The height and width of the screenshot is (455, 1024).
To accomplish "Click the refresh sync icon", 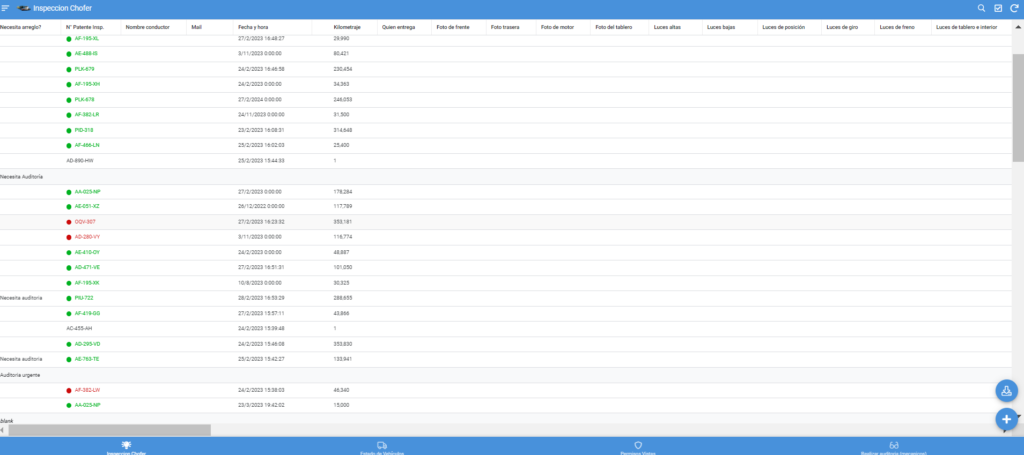I will coord(1012,8).
